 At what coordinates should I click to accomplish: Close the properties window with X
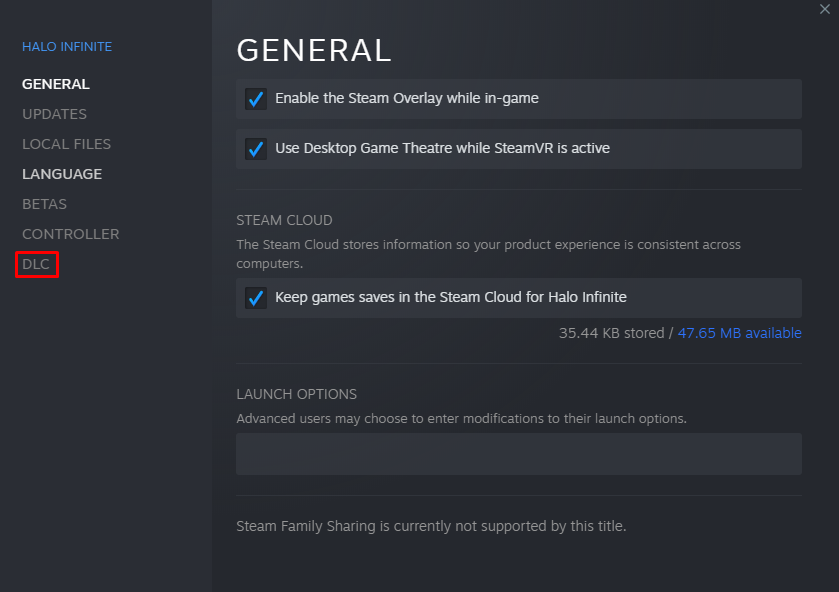pyautogui.click(x=825, y=9)
